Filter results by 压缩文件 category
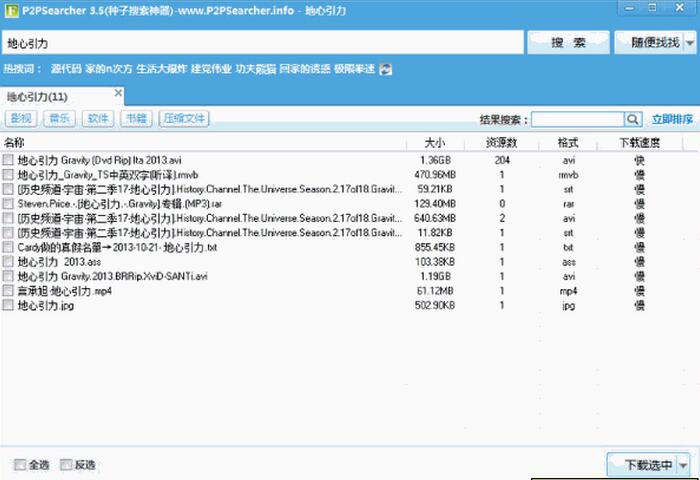 click(x=184, y=119)
